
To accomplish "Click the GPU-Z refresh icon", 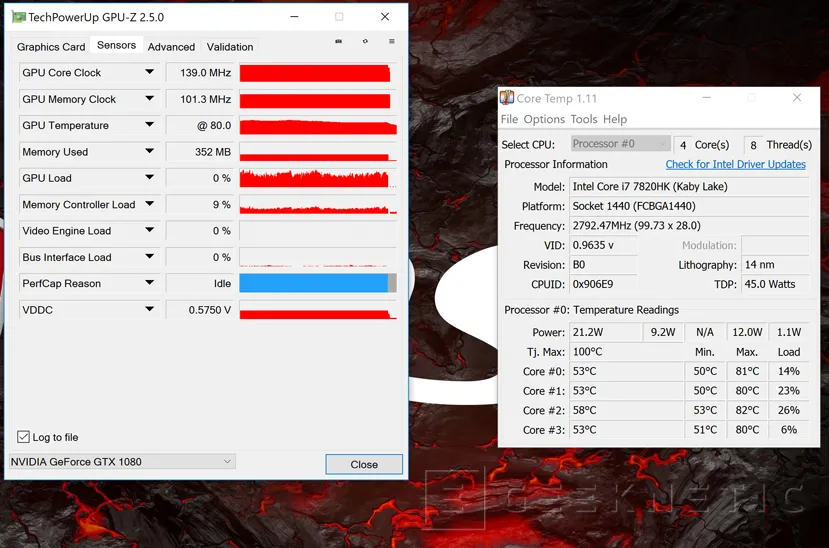I will (x=365, y=41).
